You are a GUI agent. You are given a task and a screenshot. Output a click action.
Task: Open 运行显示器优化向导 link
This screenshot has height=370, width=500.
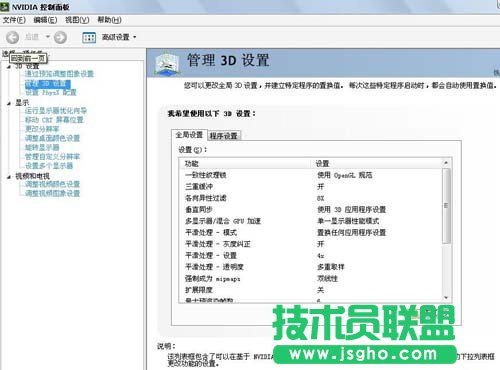56,110
